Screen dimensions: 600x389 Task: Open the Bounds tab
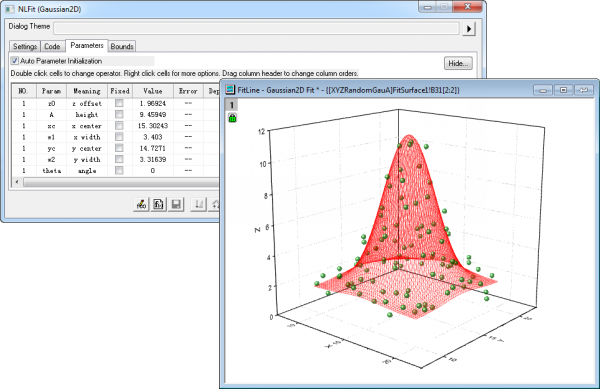click(122, 46)
